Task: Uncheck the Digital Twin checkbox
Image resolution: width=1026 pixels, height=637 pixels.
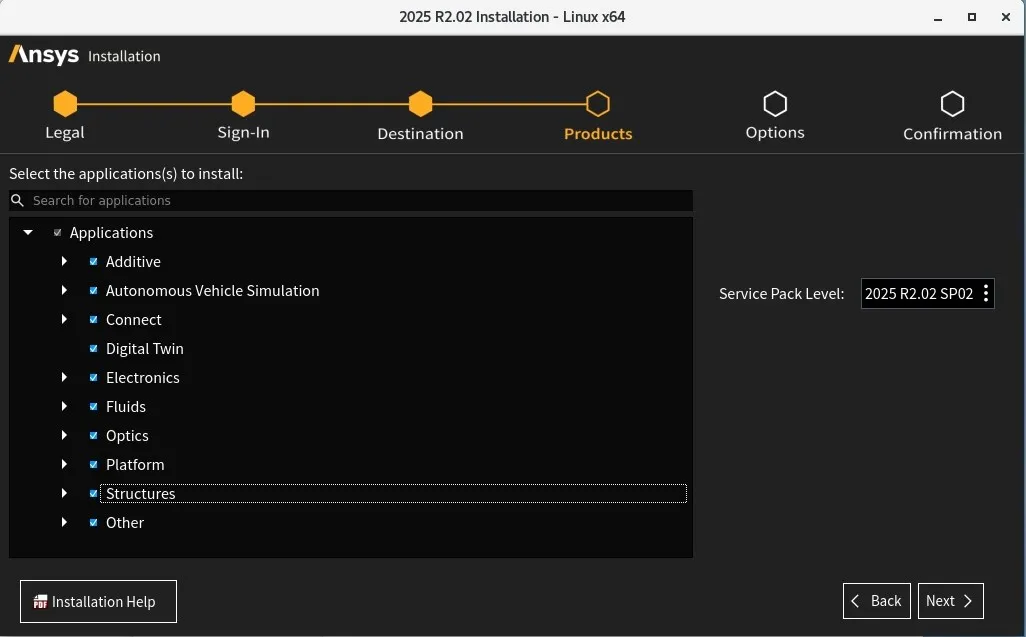Action: (x=94, y=349)
